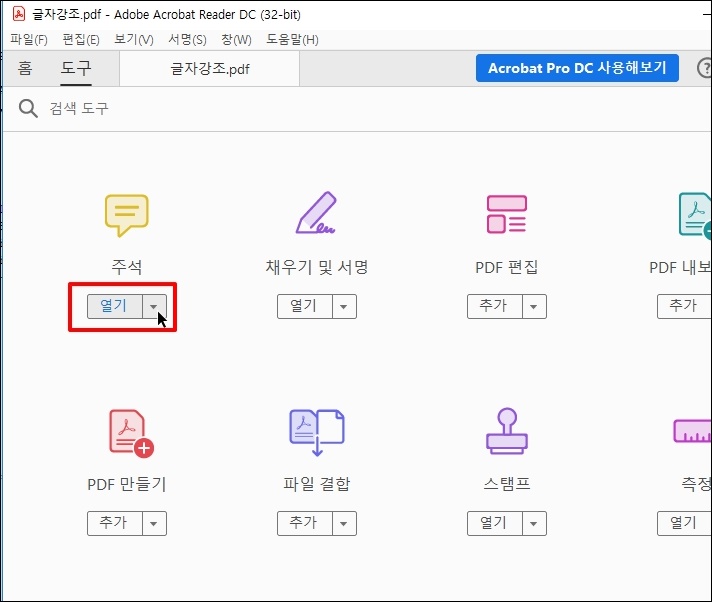Open the 파일(F) menu
Image resolution: width=712 pixels, height=602 pixels.
(29, 40)
